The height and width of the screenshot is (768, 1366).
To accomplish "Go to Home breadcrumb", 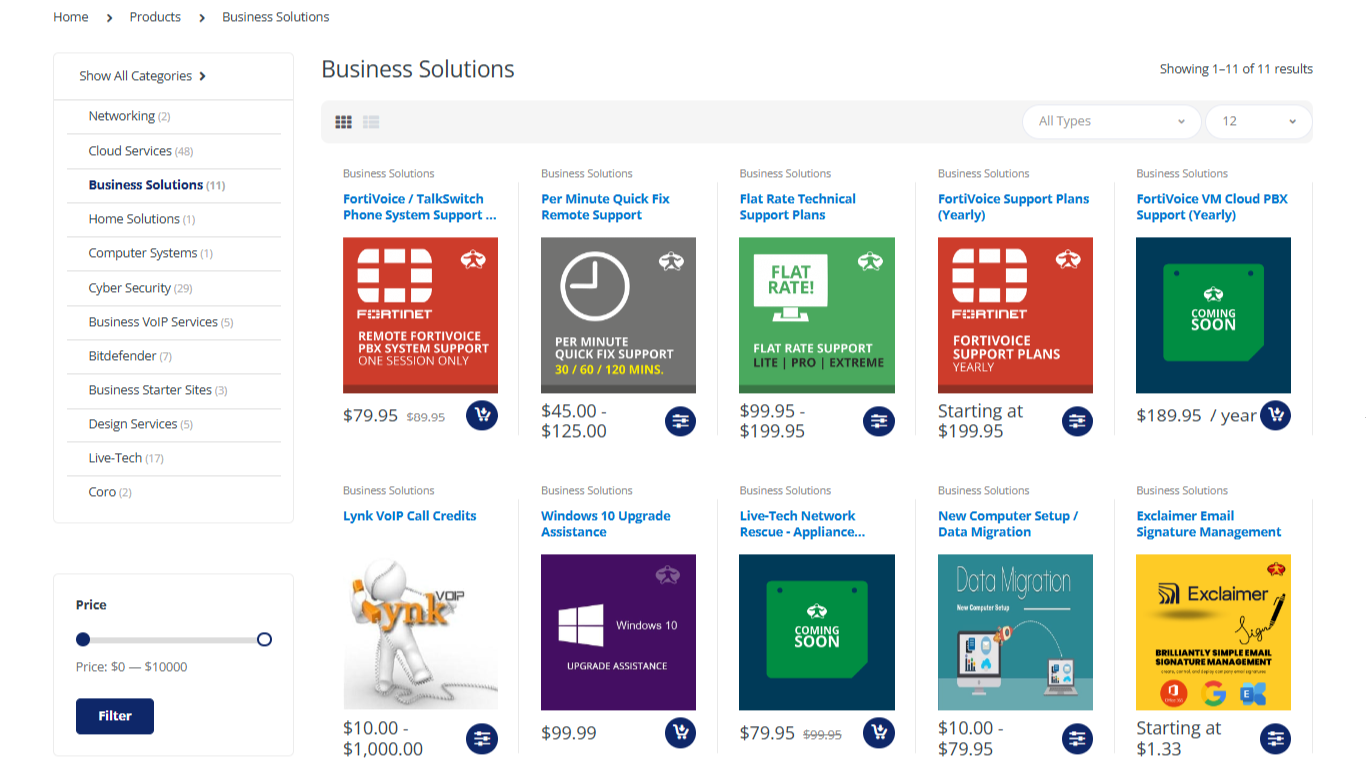I will [71, 17].
